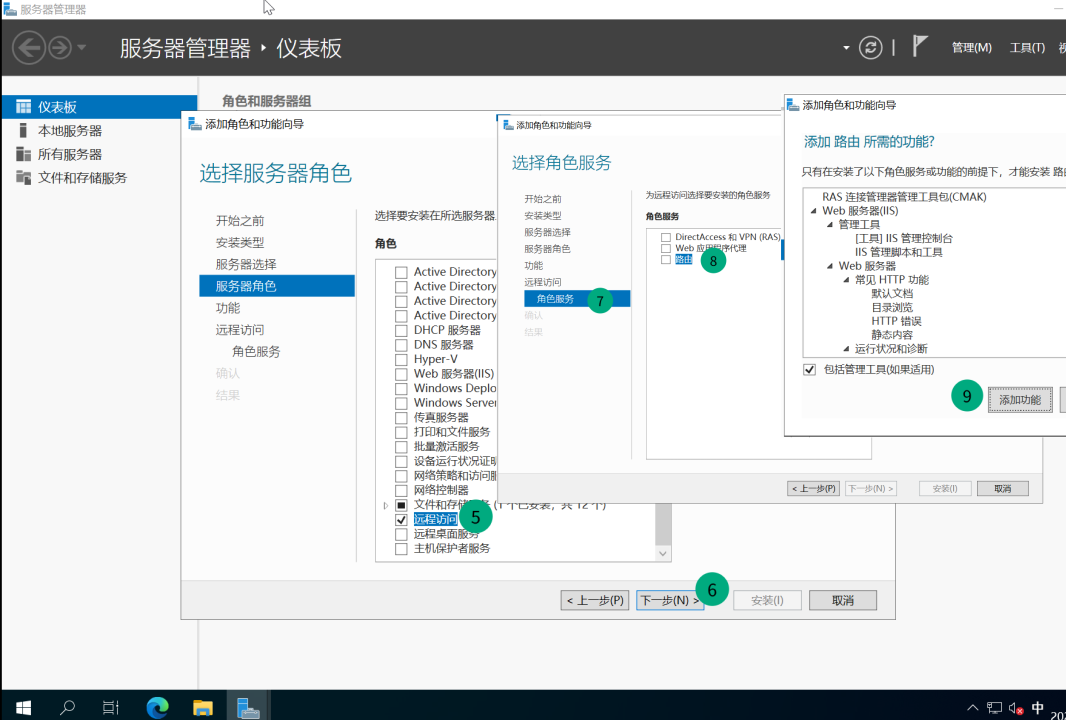Open Task View from the taskbar
Image resolution: width=1066 pixels, height=720 pixels.
110,708
